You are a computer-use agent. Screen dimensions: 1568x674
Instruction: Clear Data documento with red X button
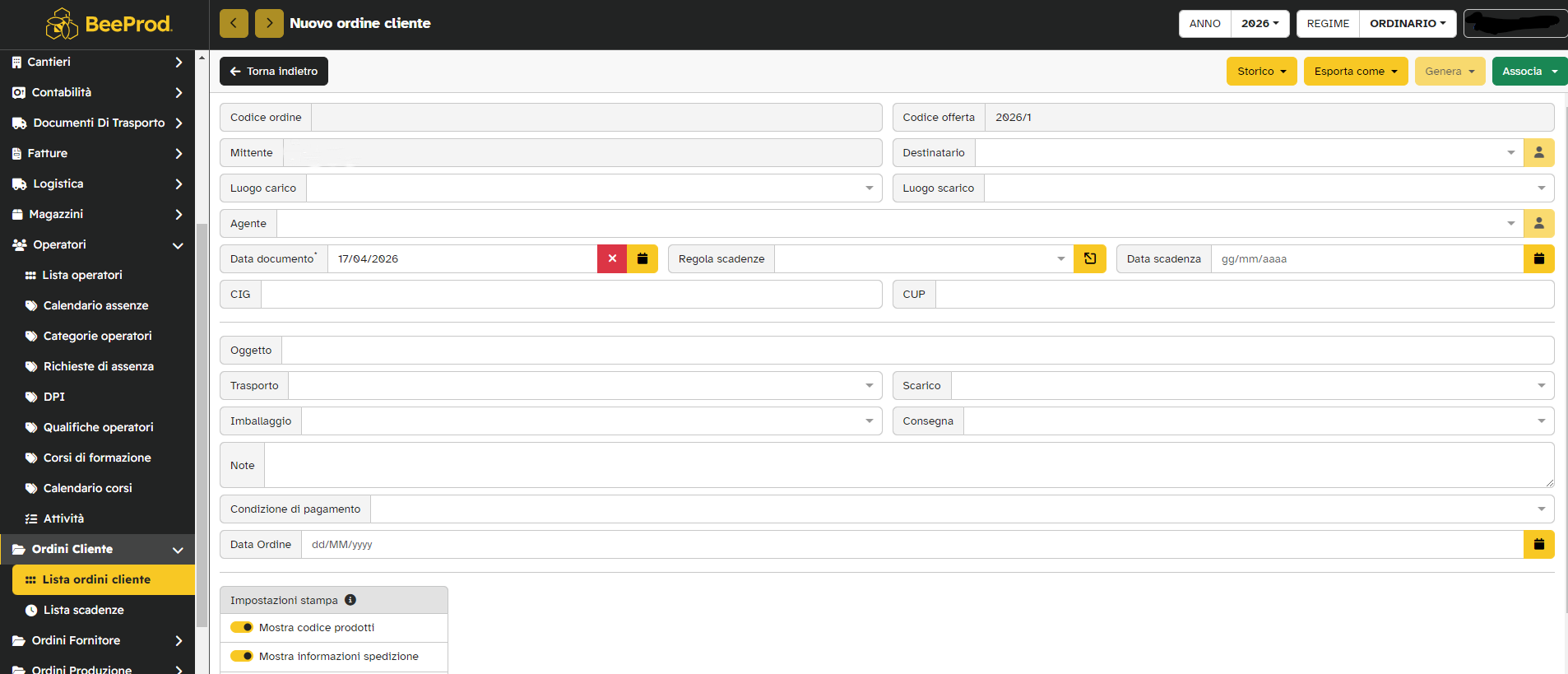[x=612, y=258]
